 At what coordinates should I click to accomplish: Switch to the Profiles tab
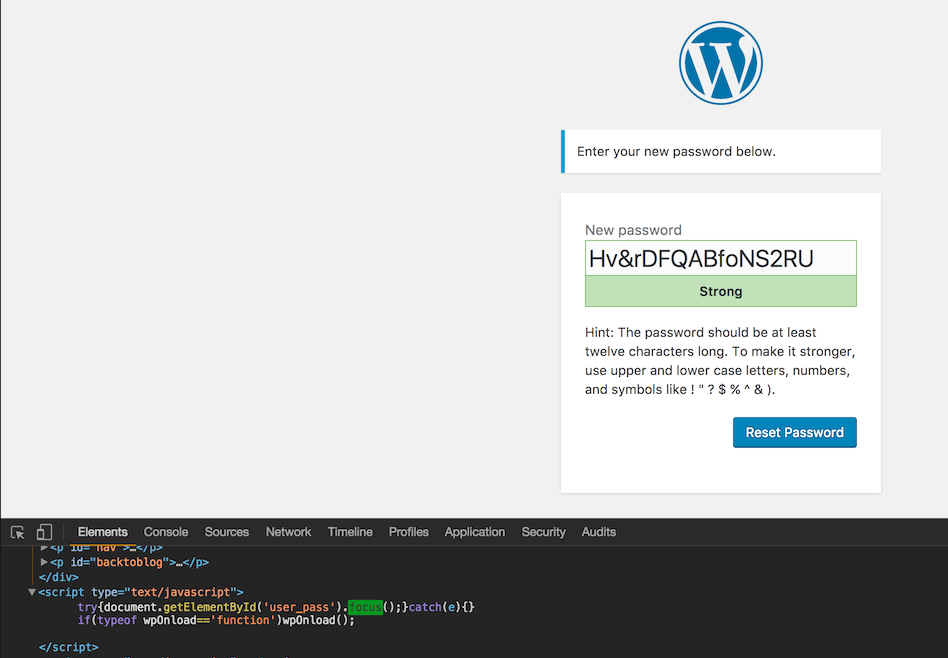tap(409, 532)
